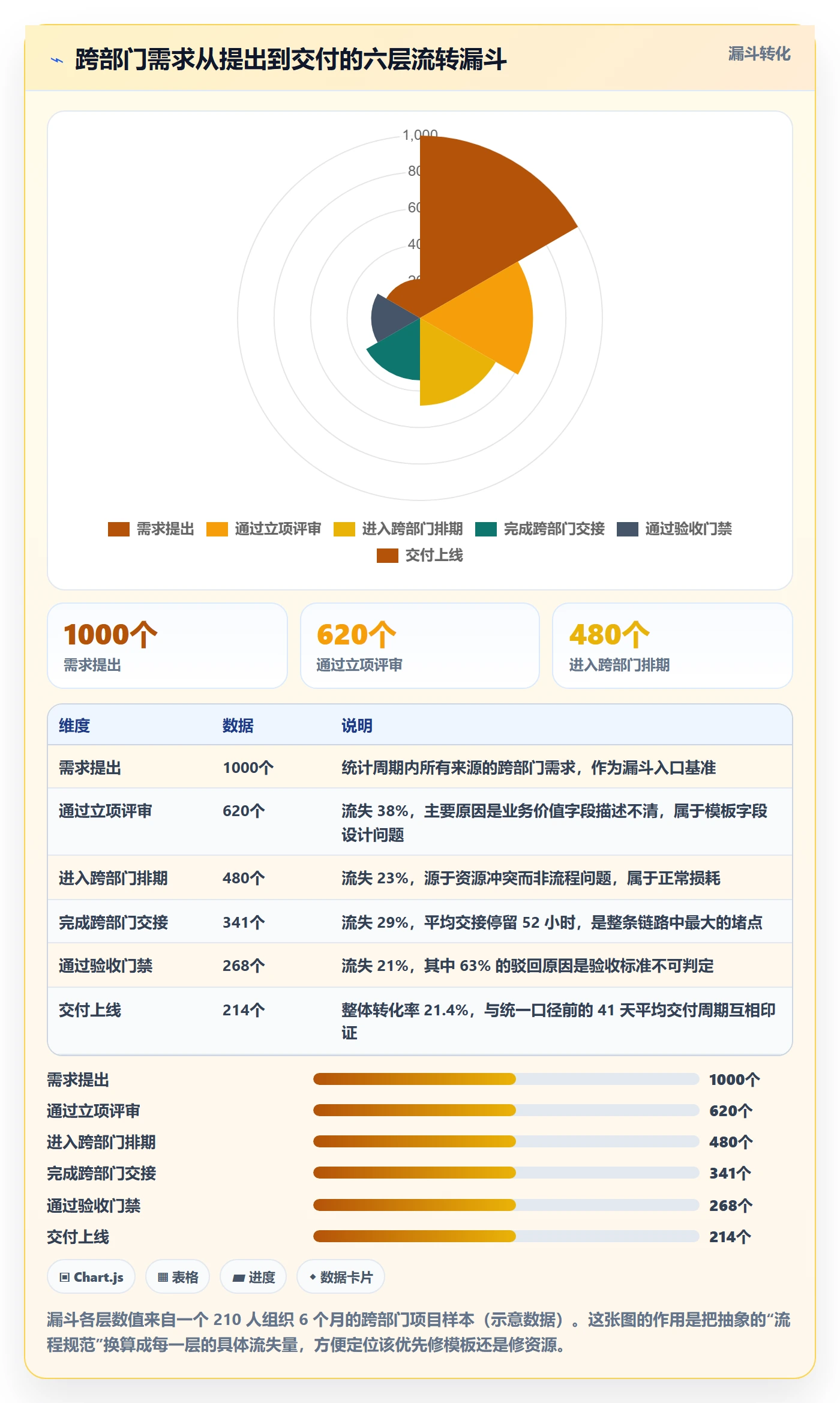The height and width of the screenshot is (1403, 840).
Task: Open the 620个 通过立项评审 data card
Action: [420, 646]
